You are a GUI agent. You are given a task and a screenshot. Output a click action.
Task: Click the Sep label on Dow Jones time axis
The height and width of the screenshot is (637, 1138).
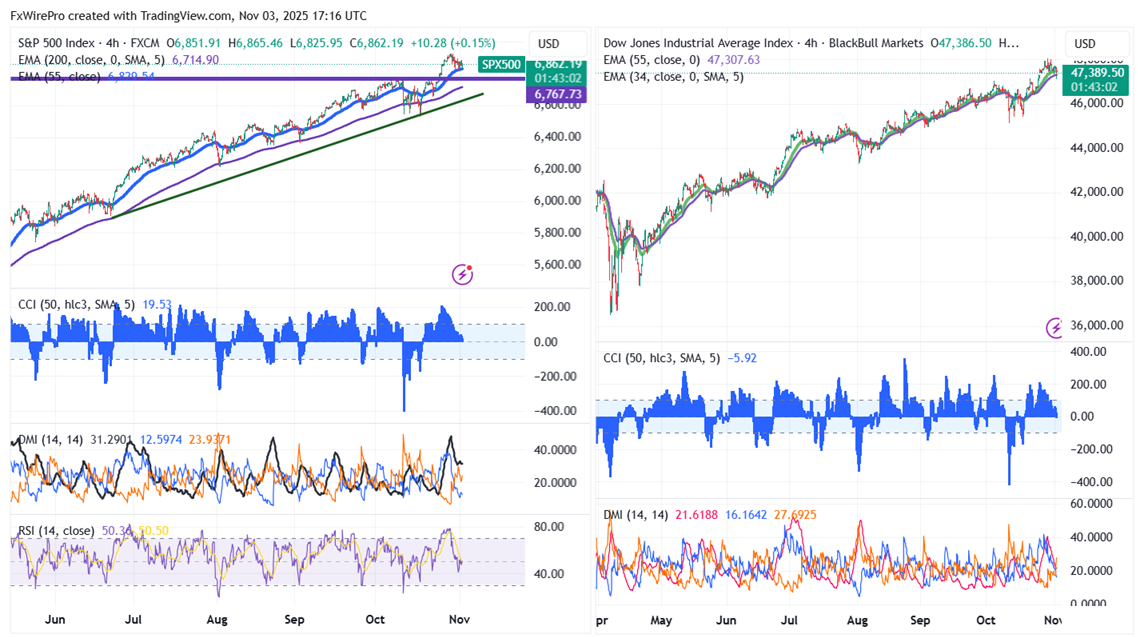(x=920, y=620)
